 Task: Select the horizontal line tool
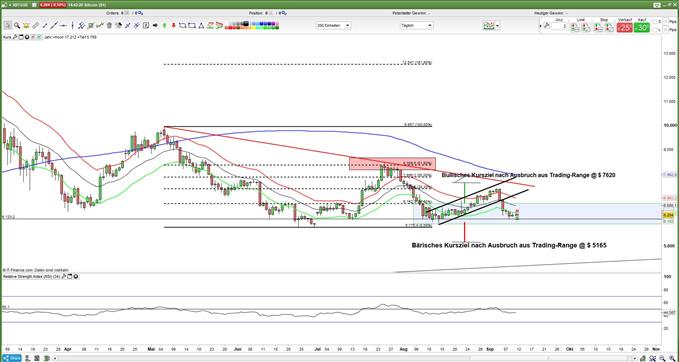[x=63, y=26]
